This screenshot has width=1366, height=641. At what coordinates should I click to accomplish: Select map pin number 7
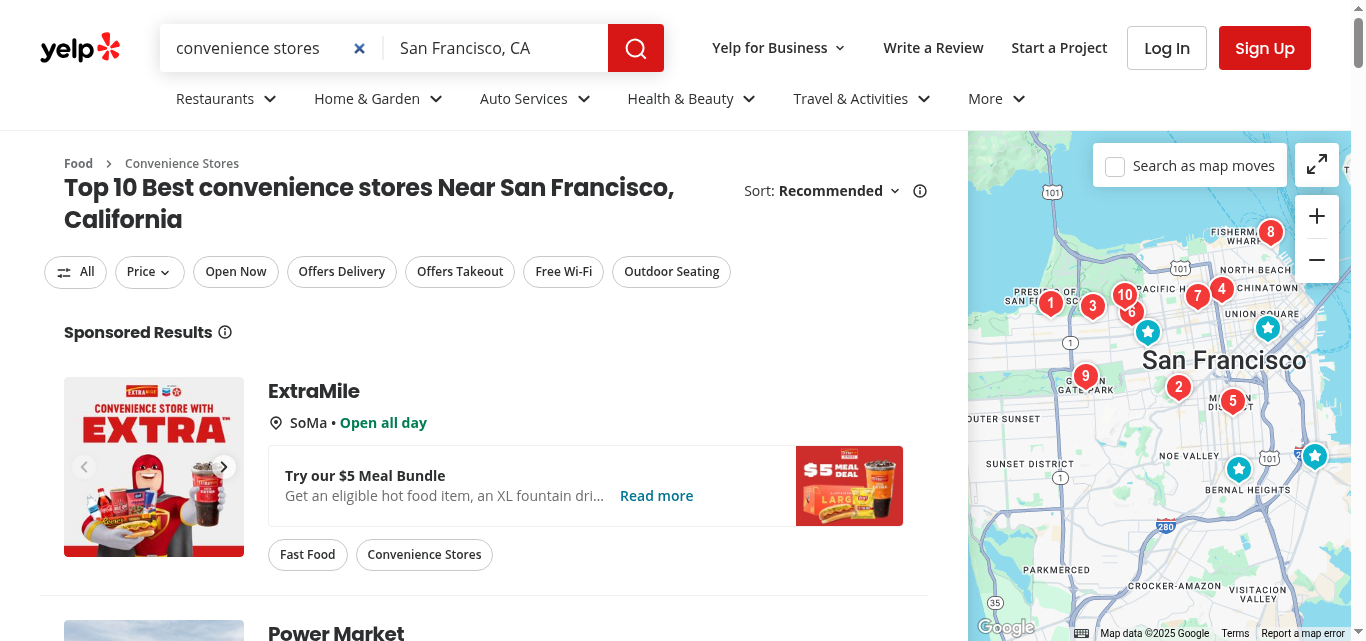click(1197, 296)
